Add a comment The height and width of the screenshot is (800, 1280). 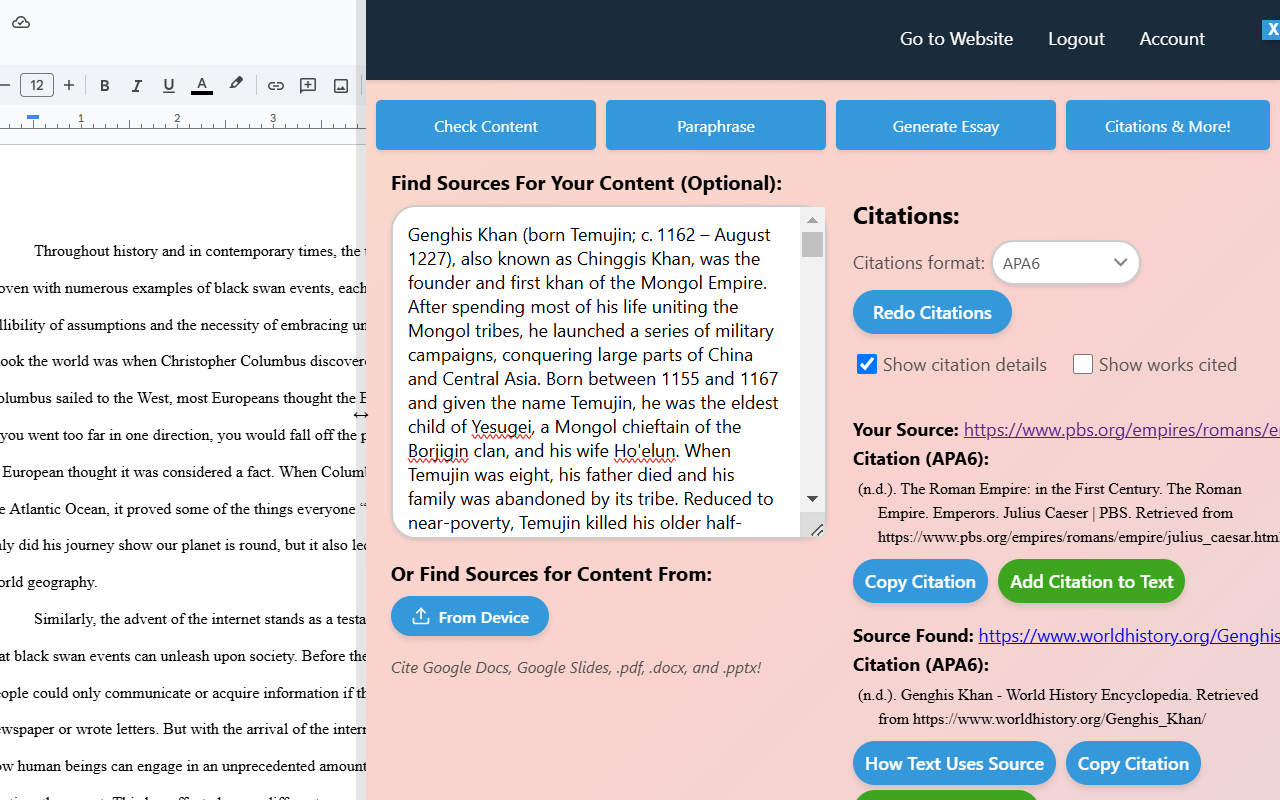[308, 85]
